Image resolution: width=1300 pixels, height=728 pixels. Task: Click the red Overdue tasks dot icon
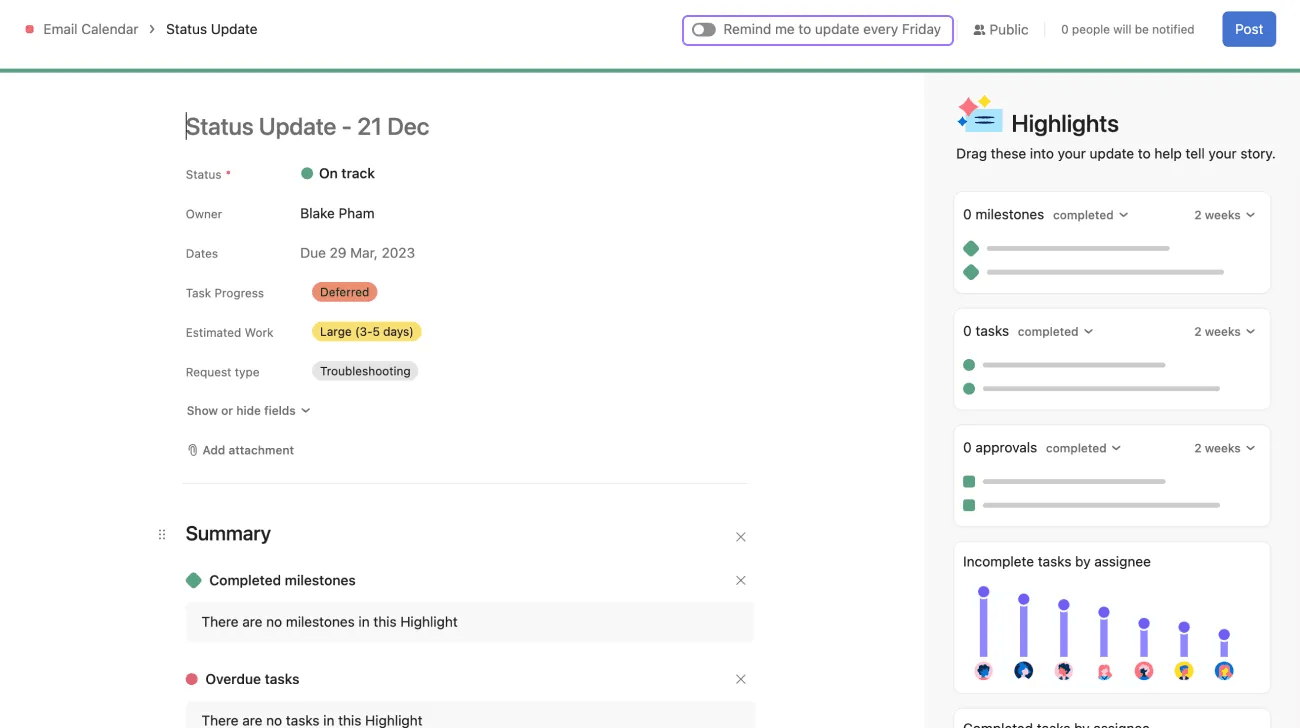pos(192,679)
